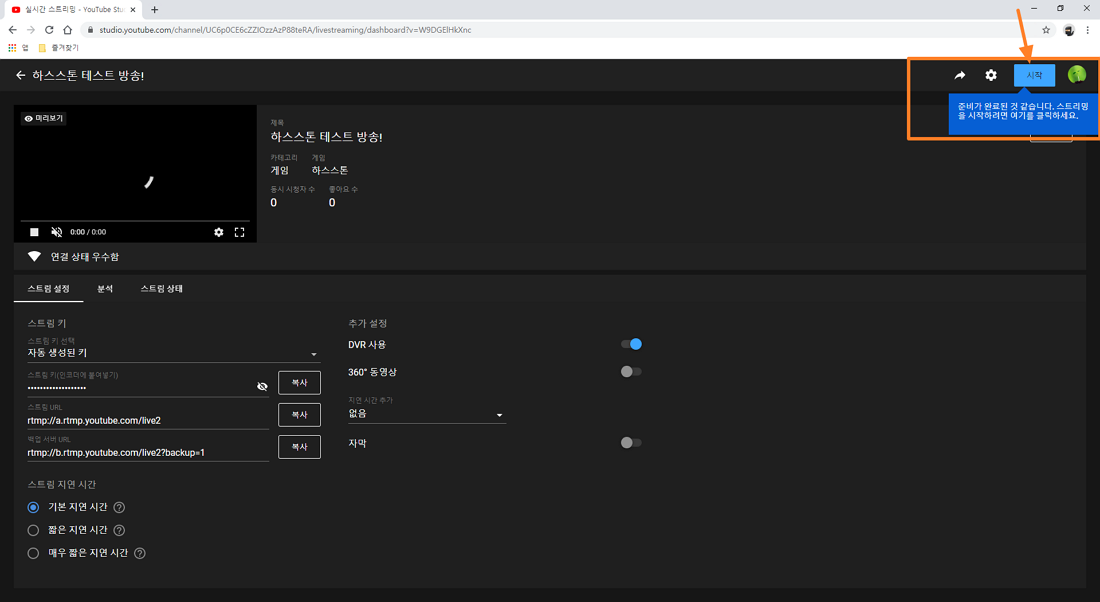Open the 지연 시간 추가 없음 dropdown
The width and height of the screenshot is (1100, 602).
pyautogui.click(x=427, y=414)
